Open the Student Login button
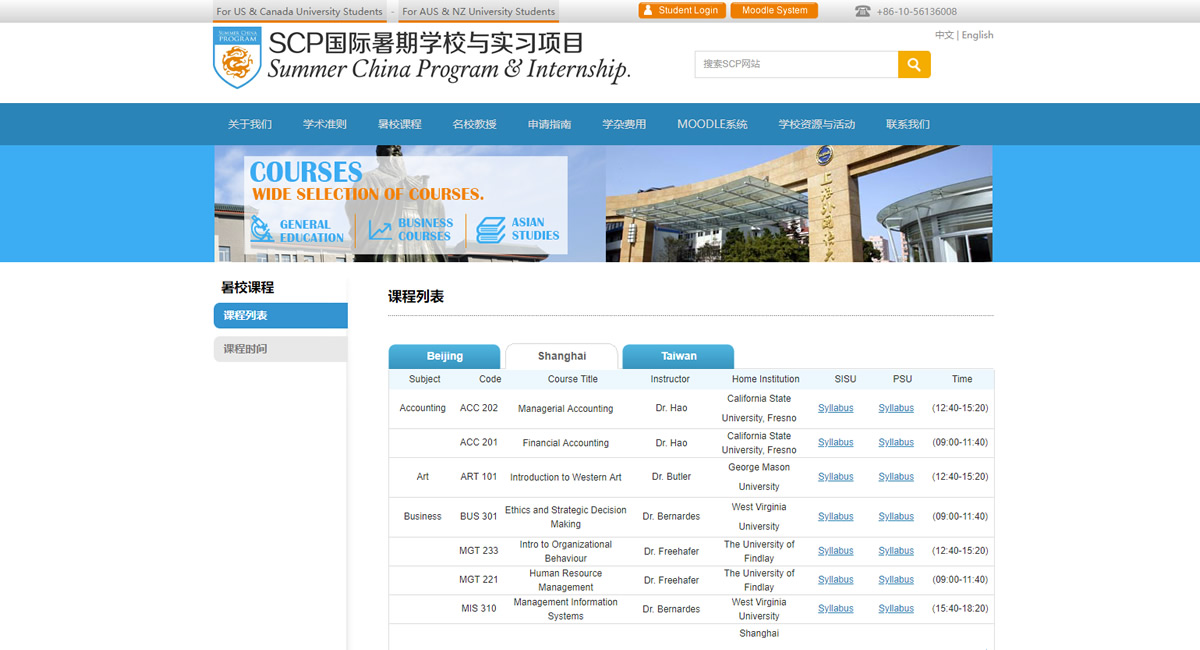The width and height of the screenshot is (1200, 650). click(x=681, y=10)
